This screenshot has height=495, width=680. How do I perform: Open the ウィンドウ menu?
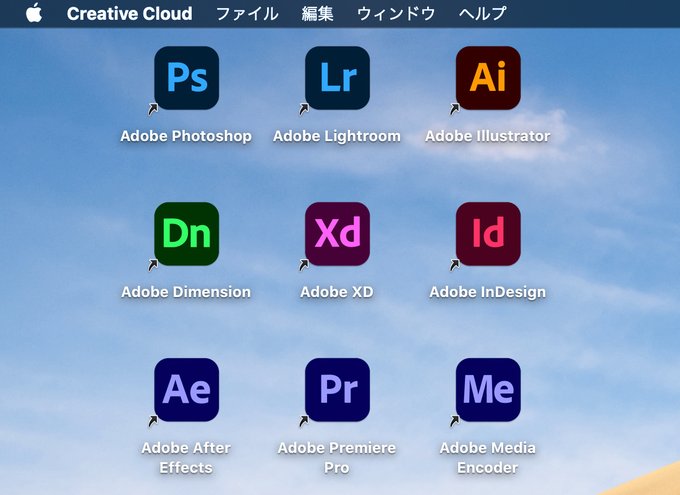pos(396,13)
